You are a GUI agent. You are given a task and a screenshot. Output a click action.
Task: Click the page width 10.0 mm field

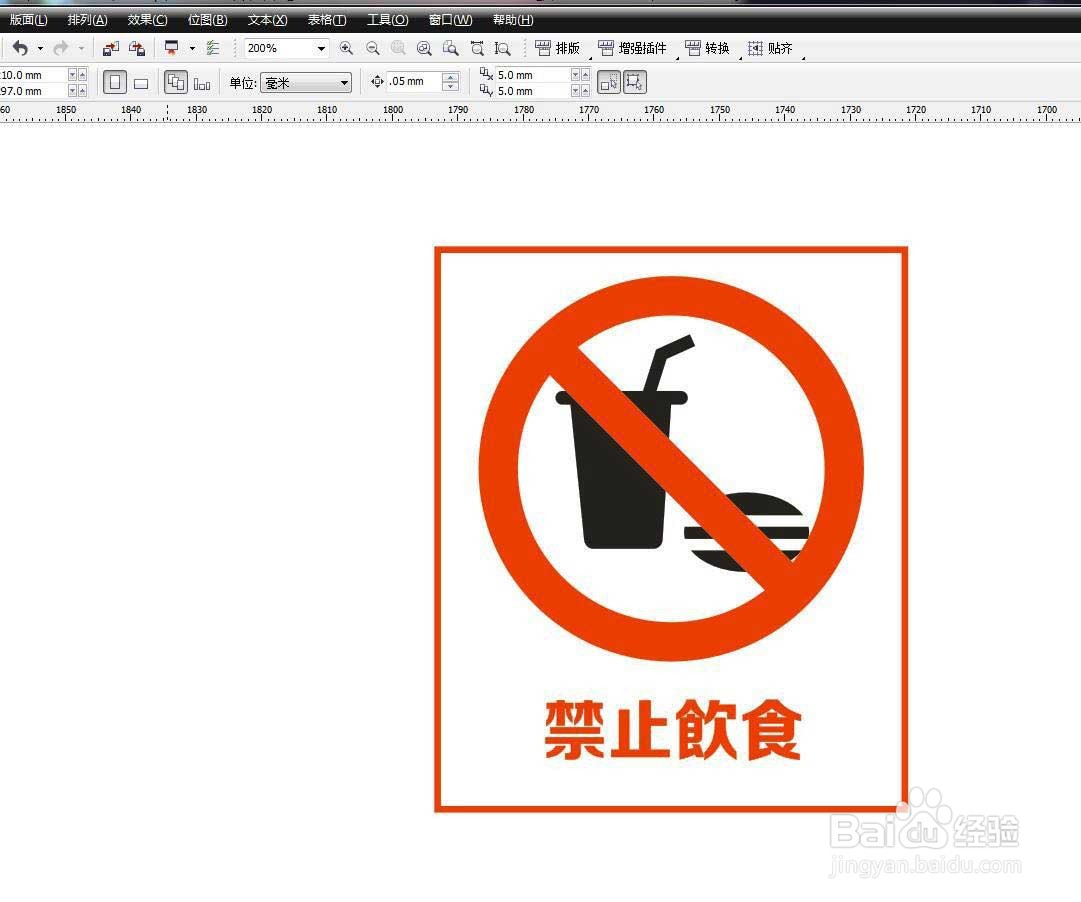click(33, 74)
